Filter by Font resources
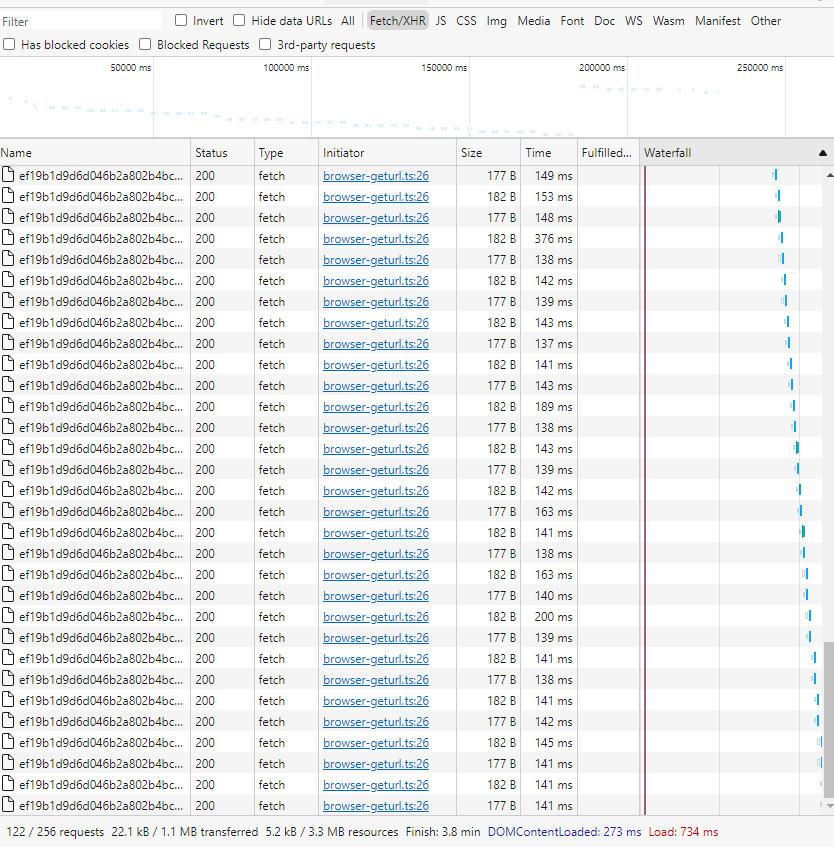Viewport: 834px width, 847px height. click(x=572, y=21)
